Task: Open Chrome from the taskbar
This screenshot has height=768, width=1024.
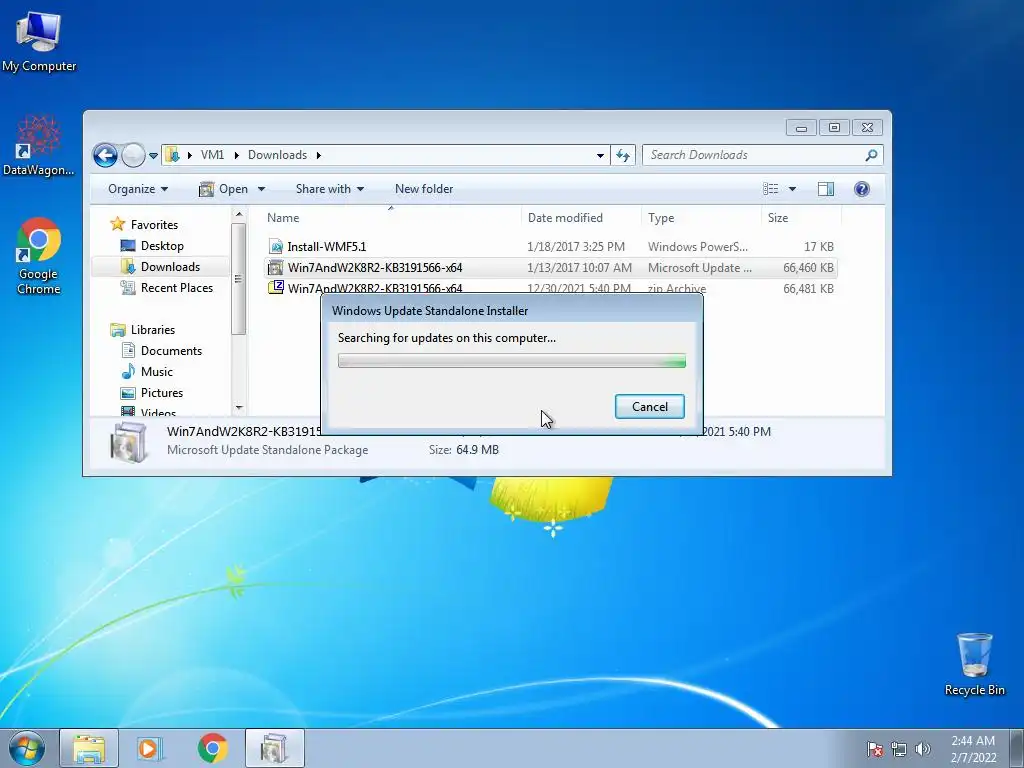Action: pos(212,748)
